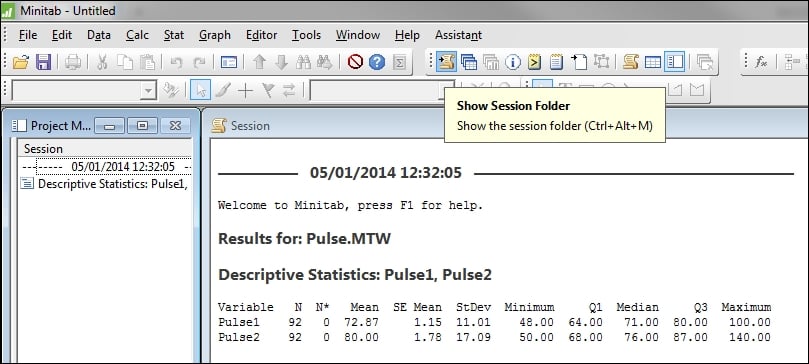This screenshot has width=809, height=364.
Task: Click the Show Info icon
Action: 513,62
